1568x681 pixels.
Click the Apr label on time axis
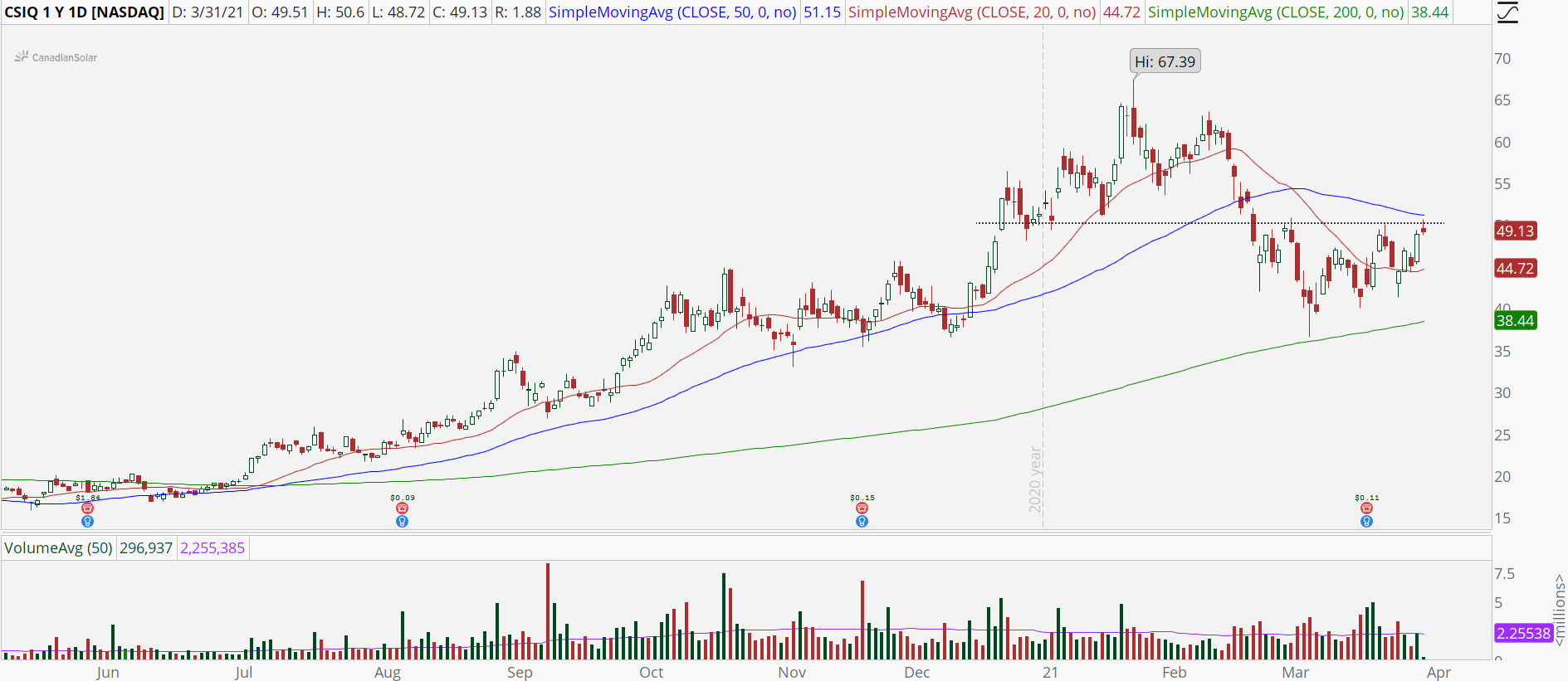pos(1439,672)
